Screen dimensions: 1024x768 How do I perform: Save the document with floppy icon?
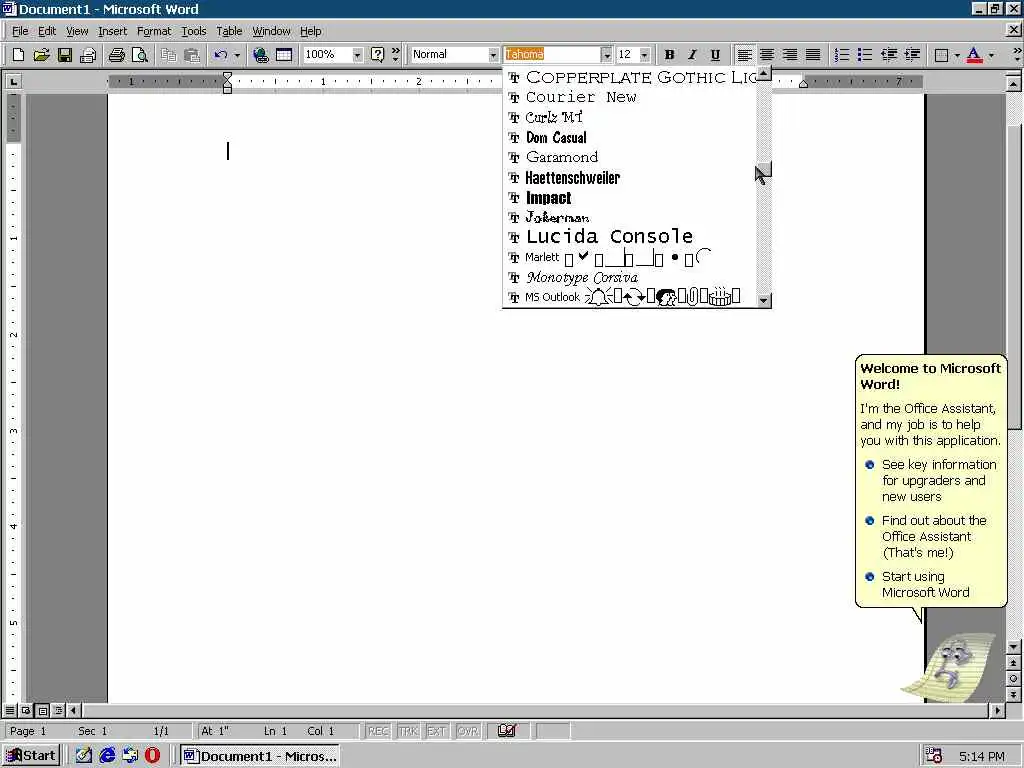[65, 55]
